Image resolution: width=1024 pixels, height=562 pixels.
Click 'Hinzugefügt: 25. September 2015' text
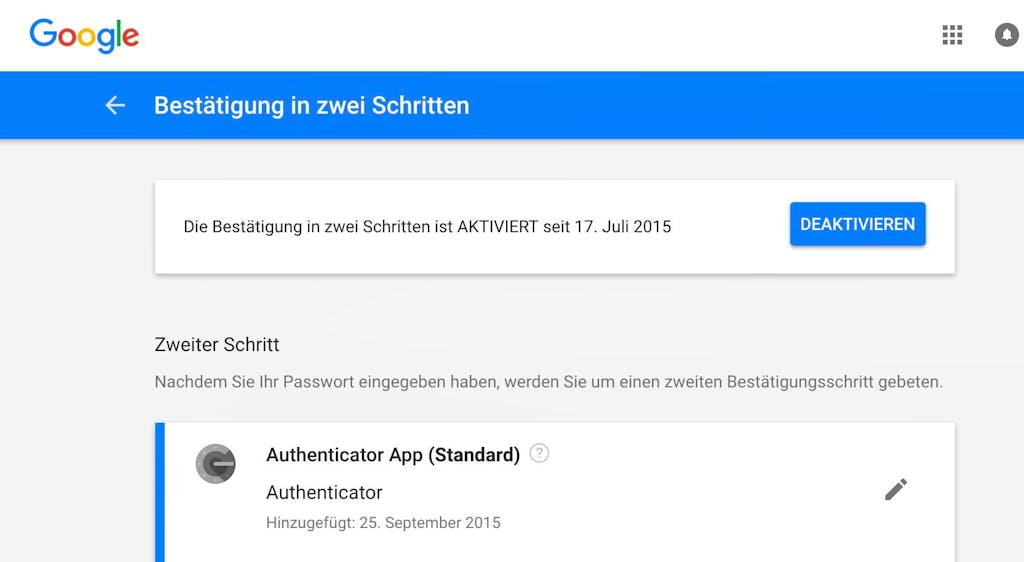383,523
